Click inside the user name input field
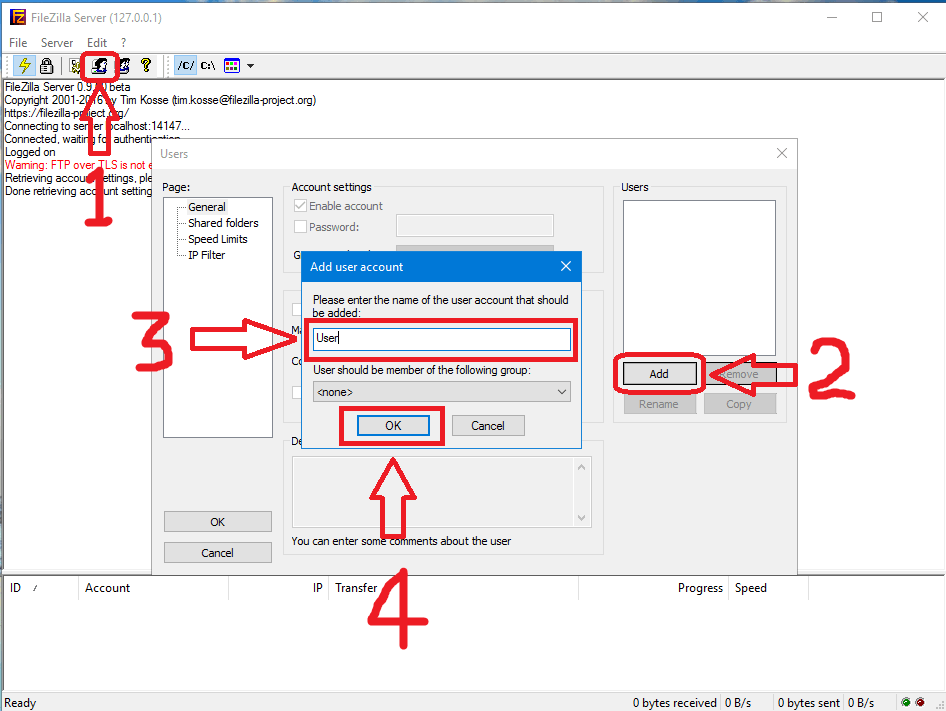Screen dimensions: 946x711 (441, 338)
